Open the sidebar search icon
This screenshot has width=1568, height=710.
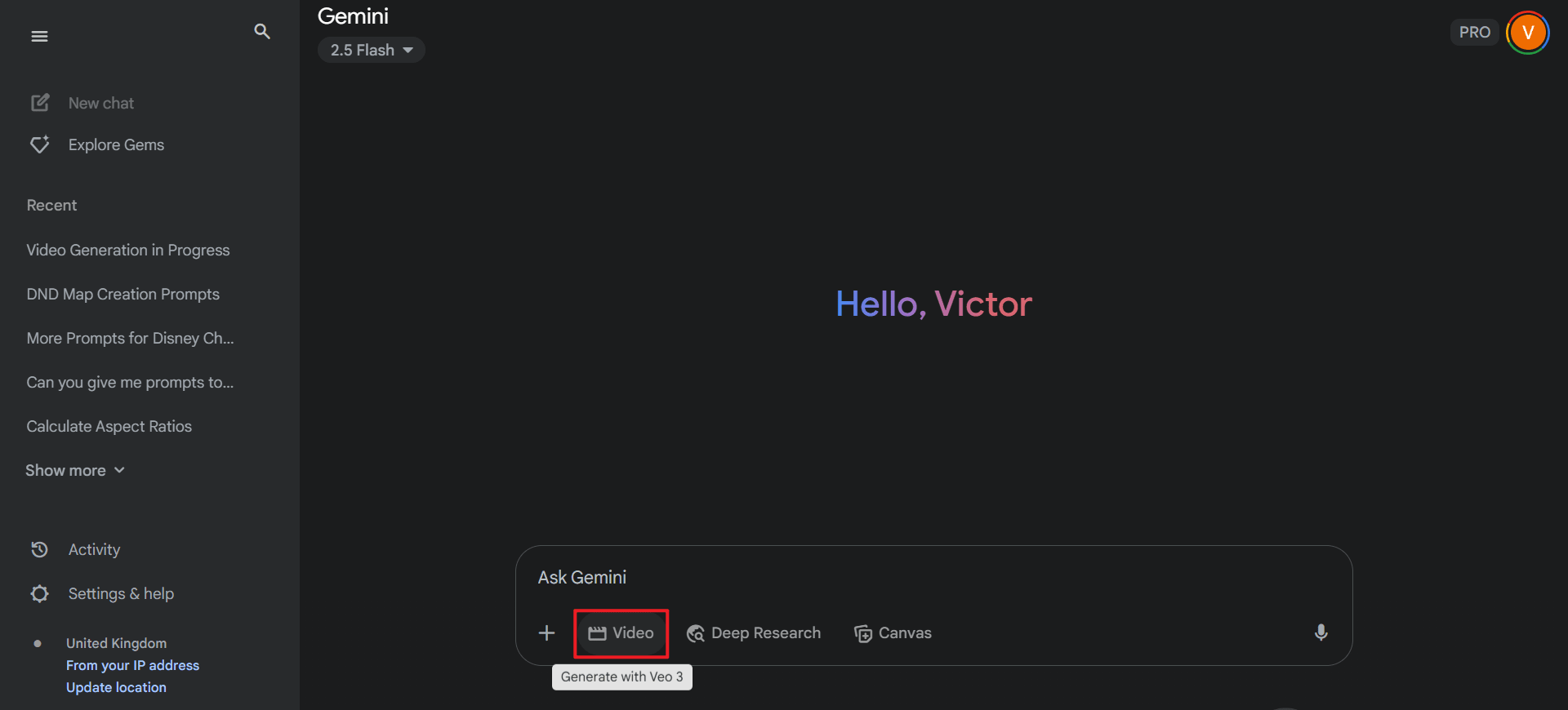(262, 31)
